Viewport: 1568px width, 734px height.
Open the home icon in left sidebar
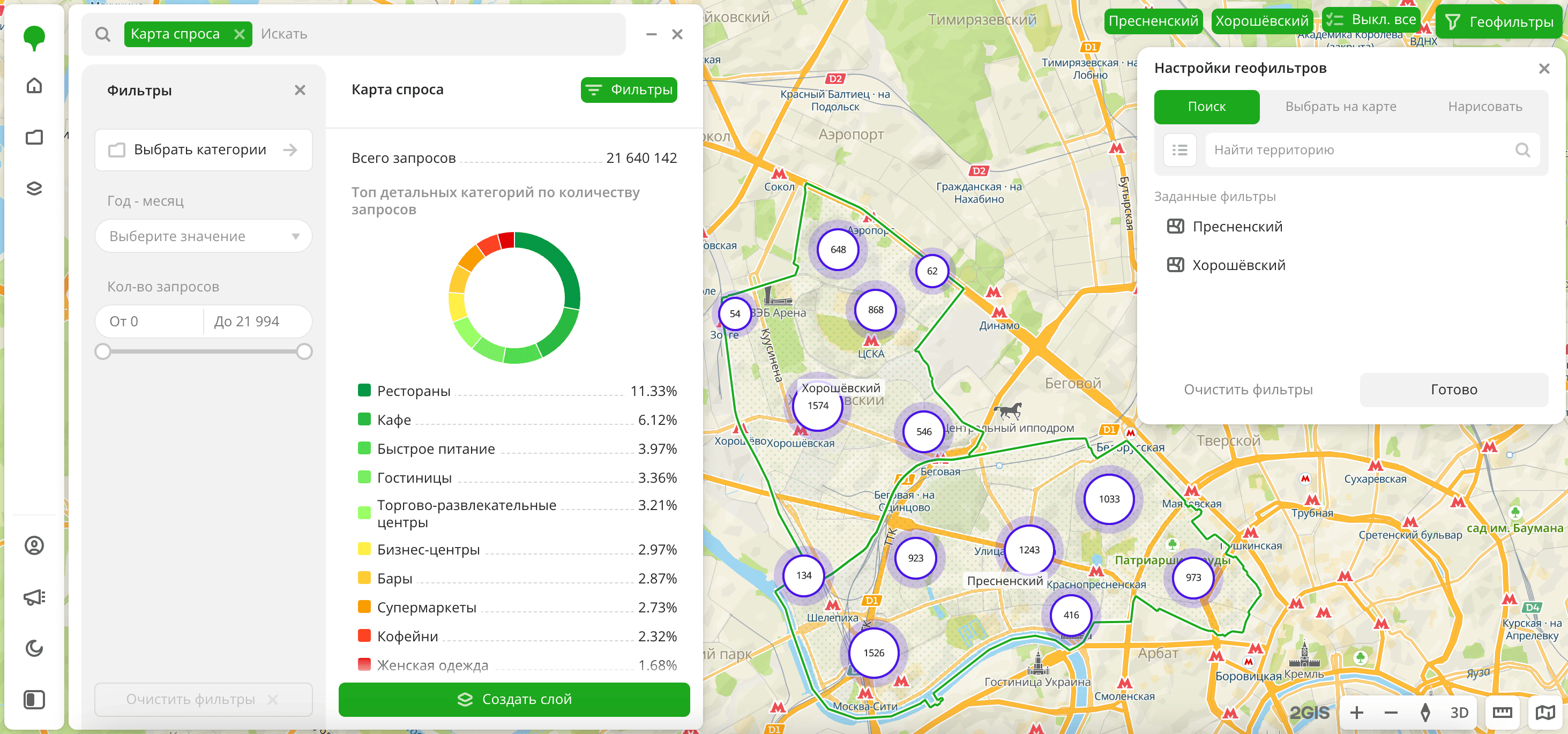tap(34, 85)
